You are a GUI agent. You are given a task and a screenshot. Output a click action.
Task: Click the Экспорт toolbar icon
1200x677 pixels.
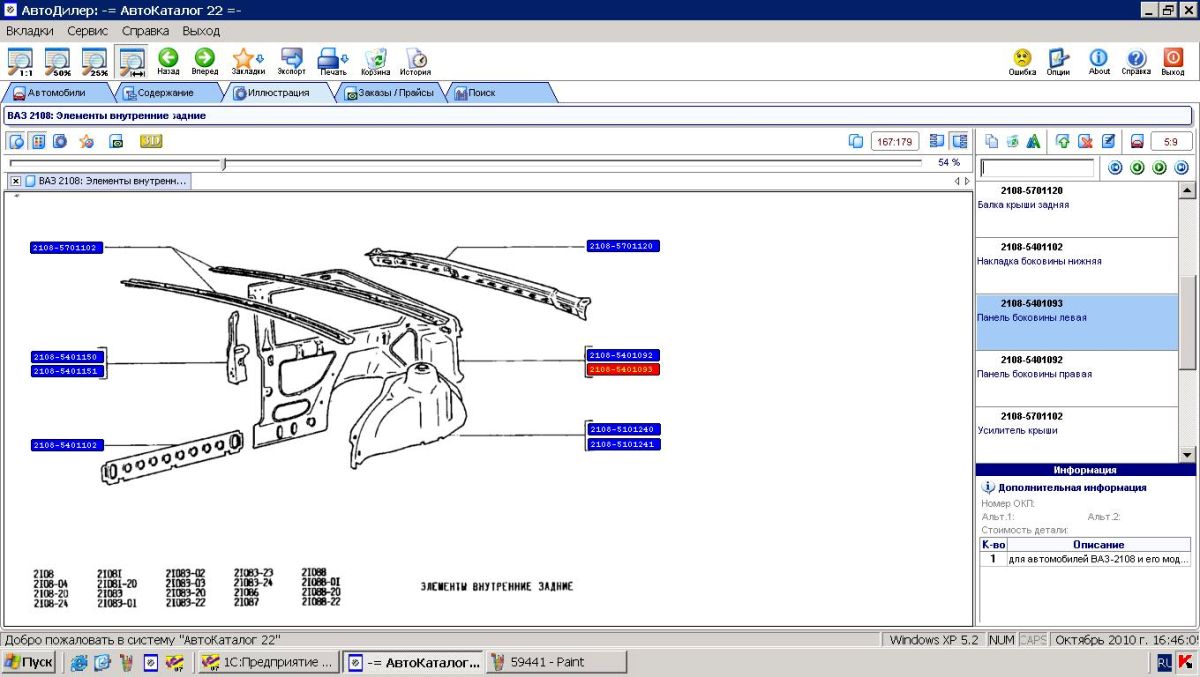click(292, 61)
